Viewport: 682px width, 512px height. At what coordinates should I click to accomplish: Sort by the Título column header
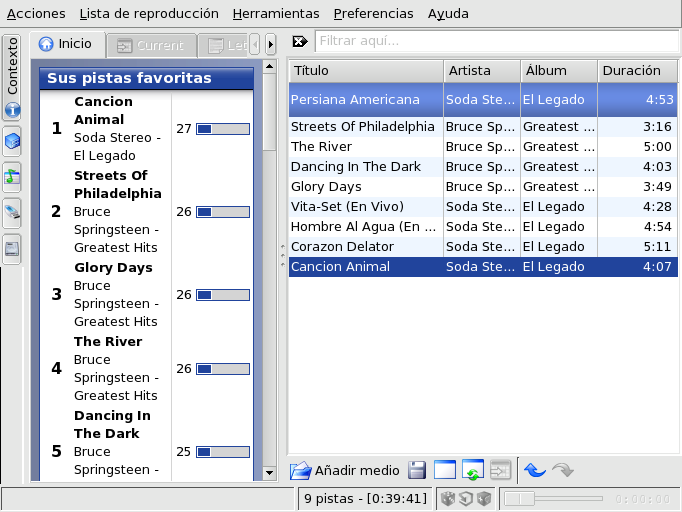click(x=366, y=71)
